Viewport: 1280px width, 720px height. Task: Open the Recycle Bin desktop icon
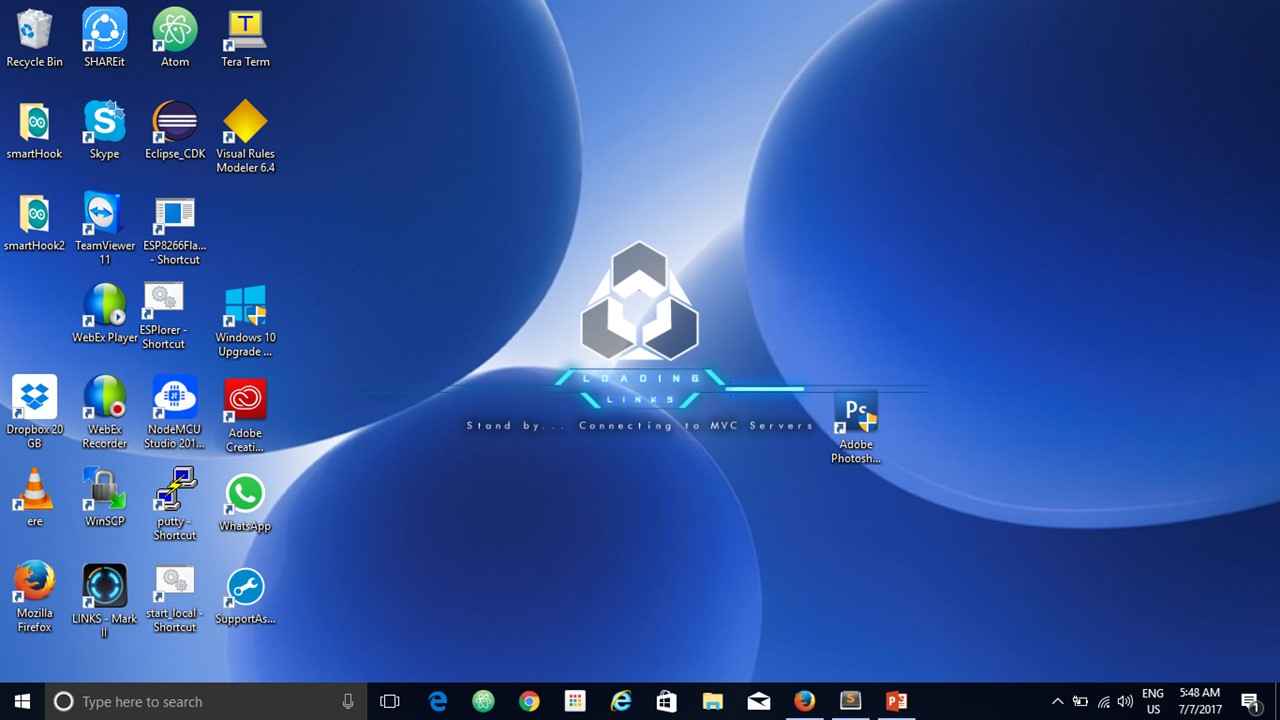[x=34, y=39]
